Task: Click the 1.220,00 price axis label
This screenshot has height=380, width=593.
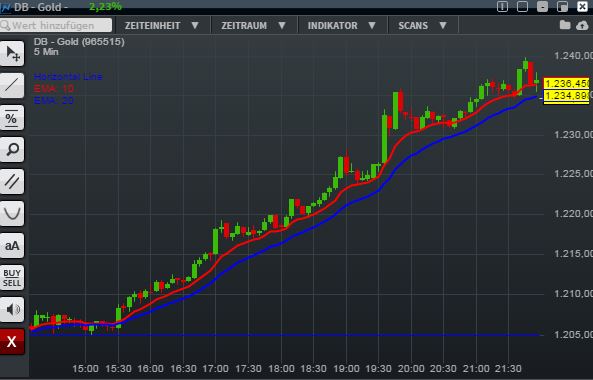Action: 573,214
